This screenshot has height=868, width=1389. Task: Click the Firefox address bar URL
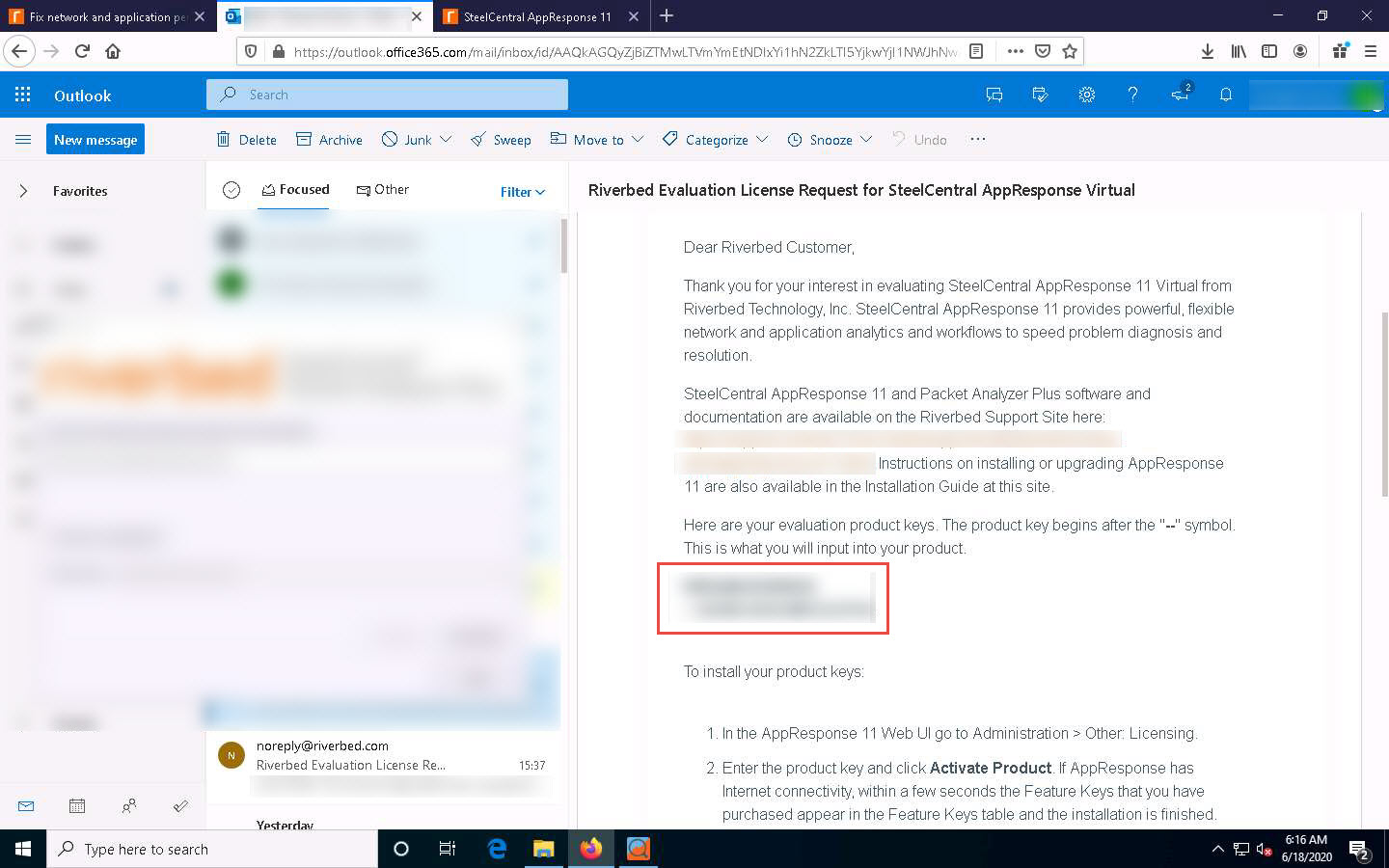pyautogui.click(x=625, y=51)
